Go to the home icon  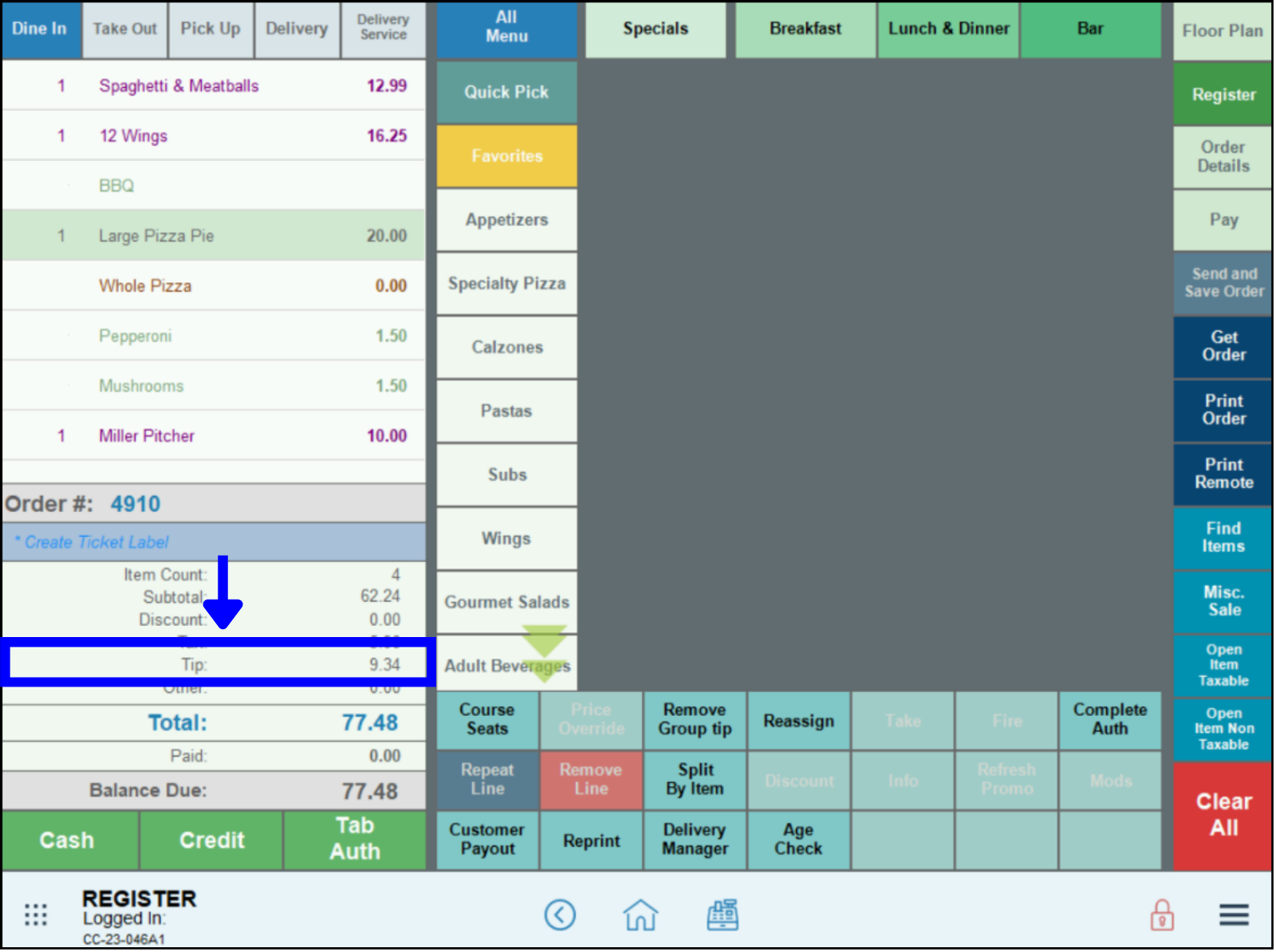coord(640,915)
